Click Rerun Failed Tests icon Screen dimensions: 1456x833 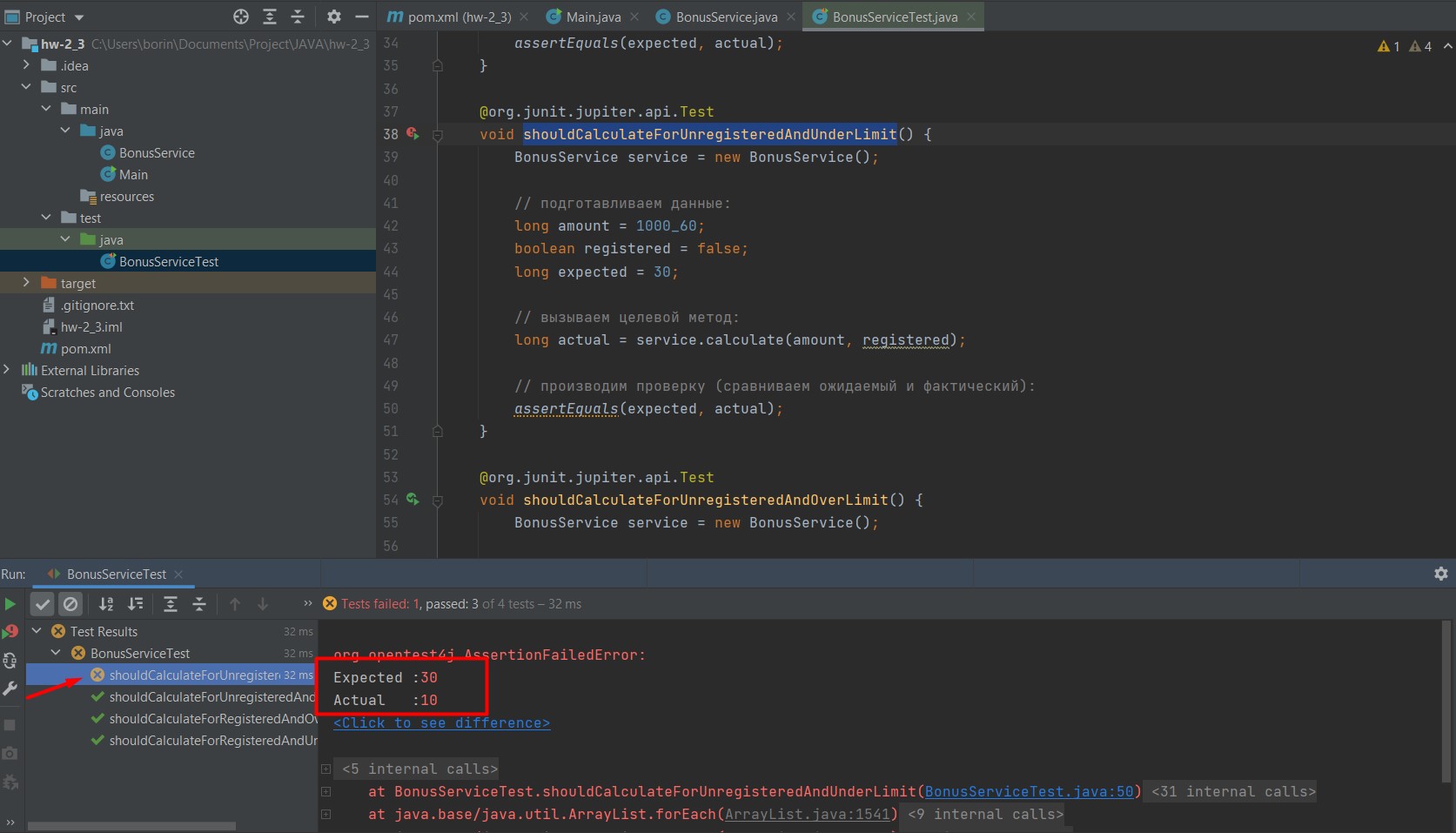(10, 631)
